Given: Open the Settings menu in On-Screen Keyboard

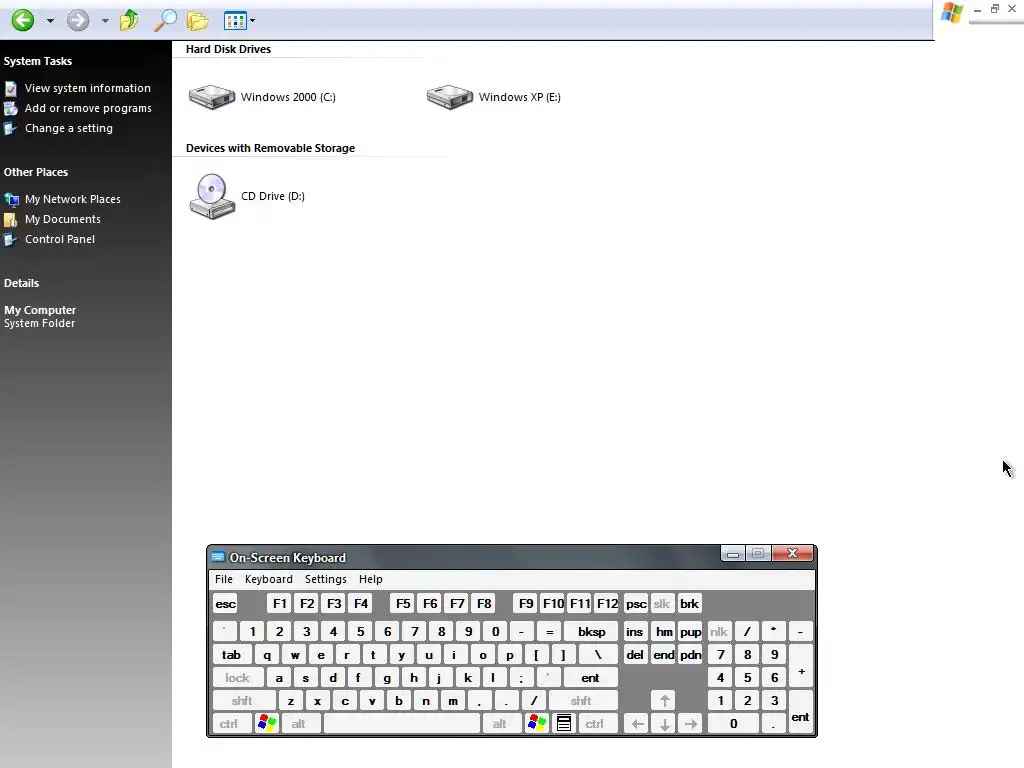Looking at the screenshot, I should tap(326, 579).
